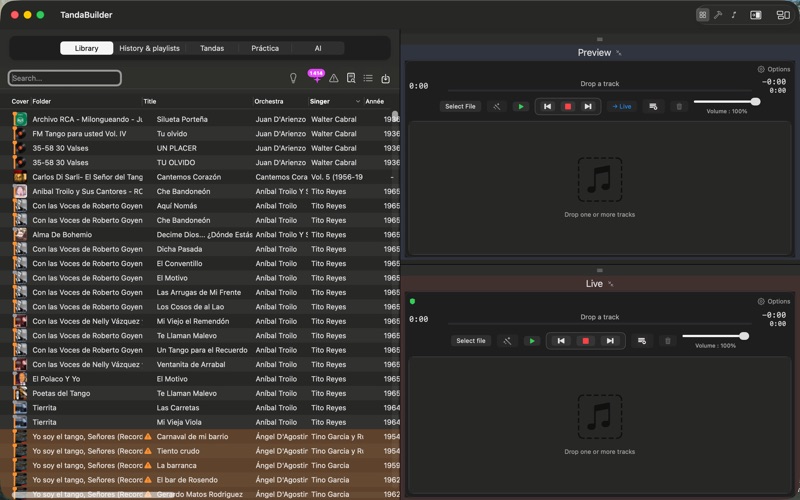Select the Silueta Porteña track row
This screenshot has width=800, height=500.
(x=200, y=119)
